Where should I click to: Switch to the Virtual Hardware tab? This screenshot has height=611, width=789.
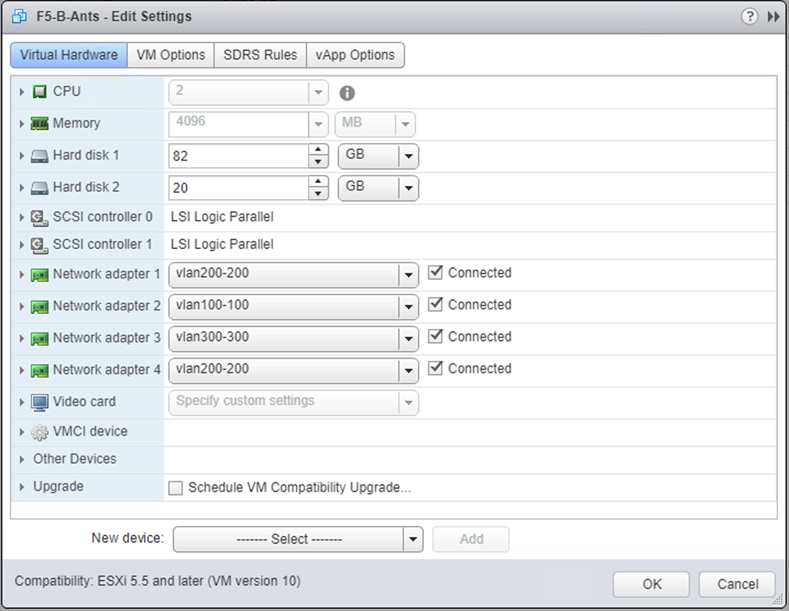[x=69, y=55]
